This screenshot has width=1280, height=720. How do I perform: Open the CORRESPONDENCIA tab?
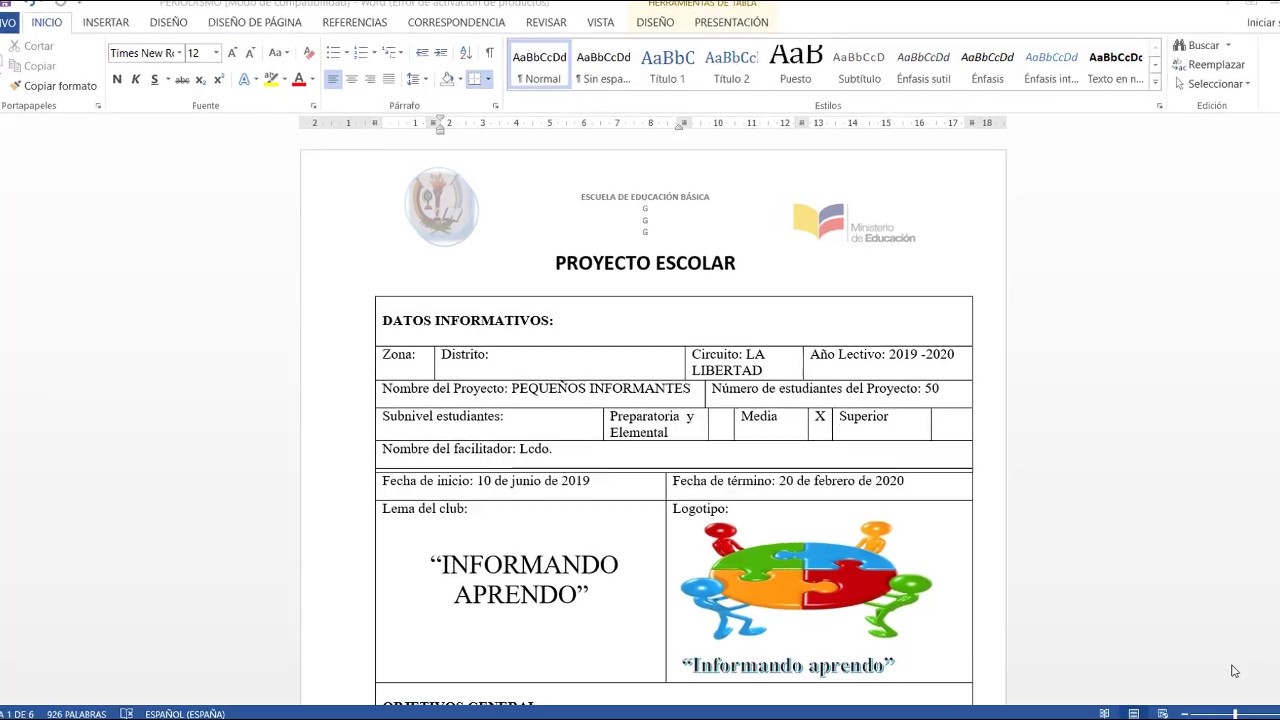coord(456,22)
